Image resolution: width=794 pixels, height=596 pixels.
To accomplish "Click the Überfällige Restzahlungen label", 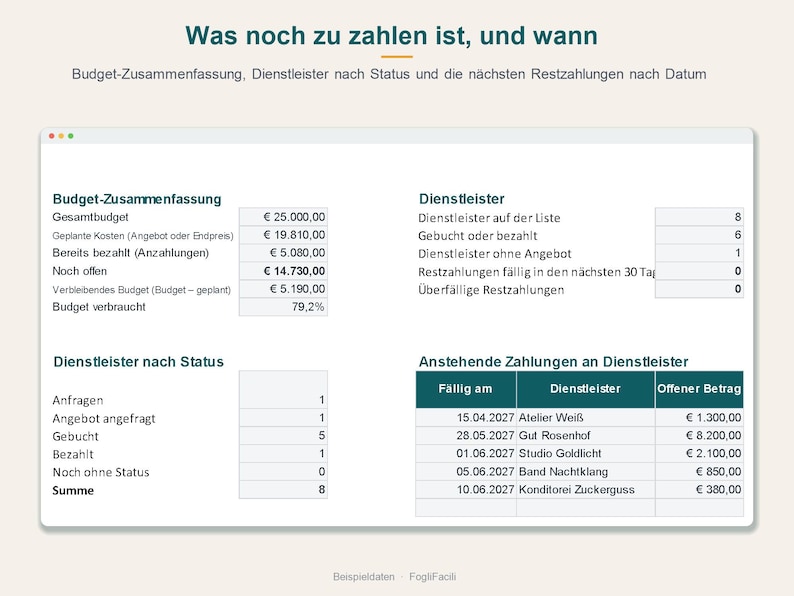I will click(x=491, y=290).
